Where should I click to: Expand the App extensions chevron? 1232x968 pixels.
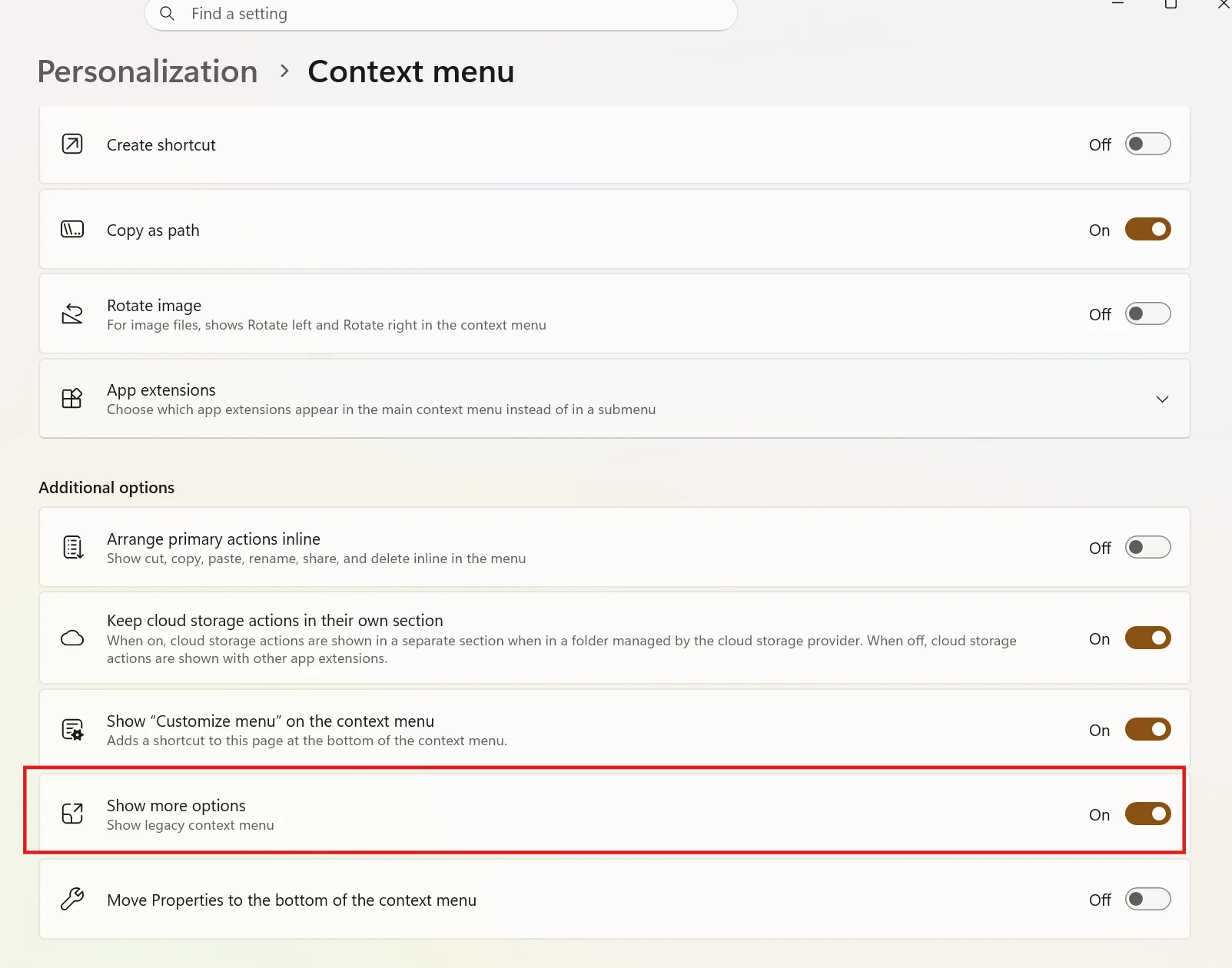pos(1162,399)
